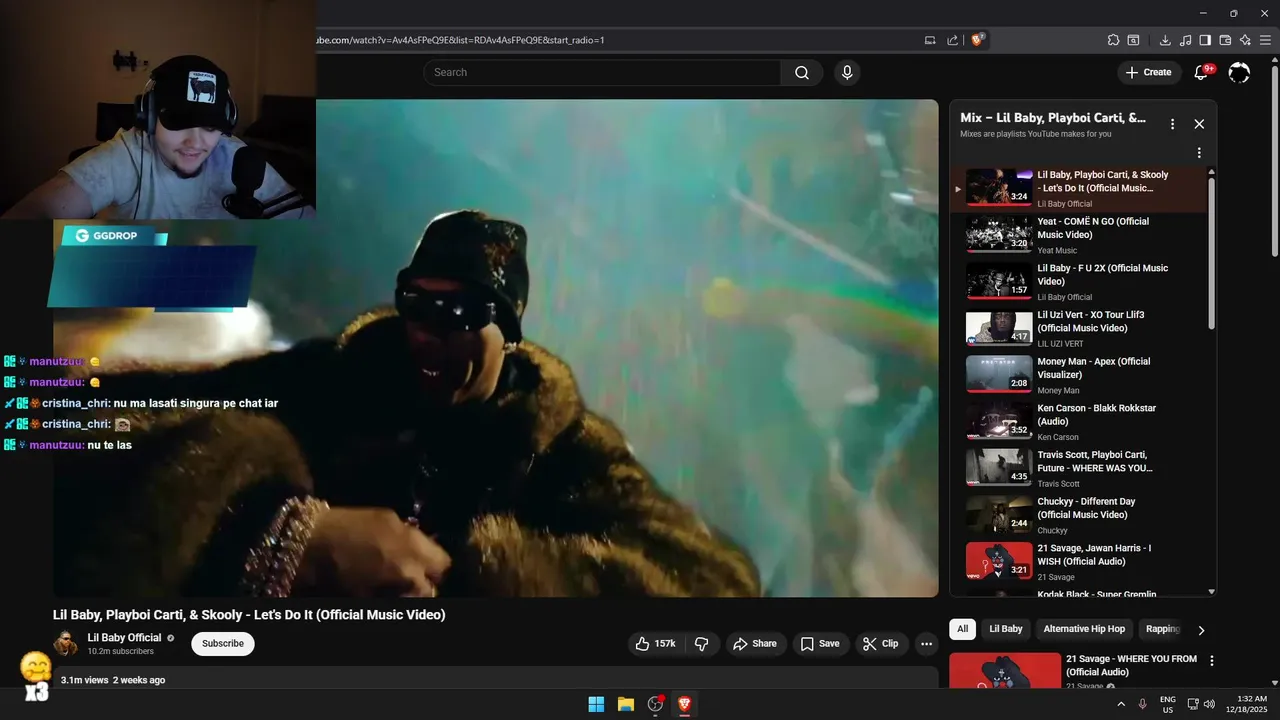Play Travis Scott WHERE WAS YOU
Screen dimensions: 1280x720
[x=1080, y=468]
